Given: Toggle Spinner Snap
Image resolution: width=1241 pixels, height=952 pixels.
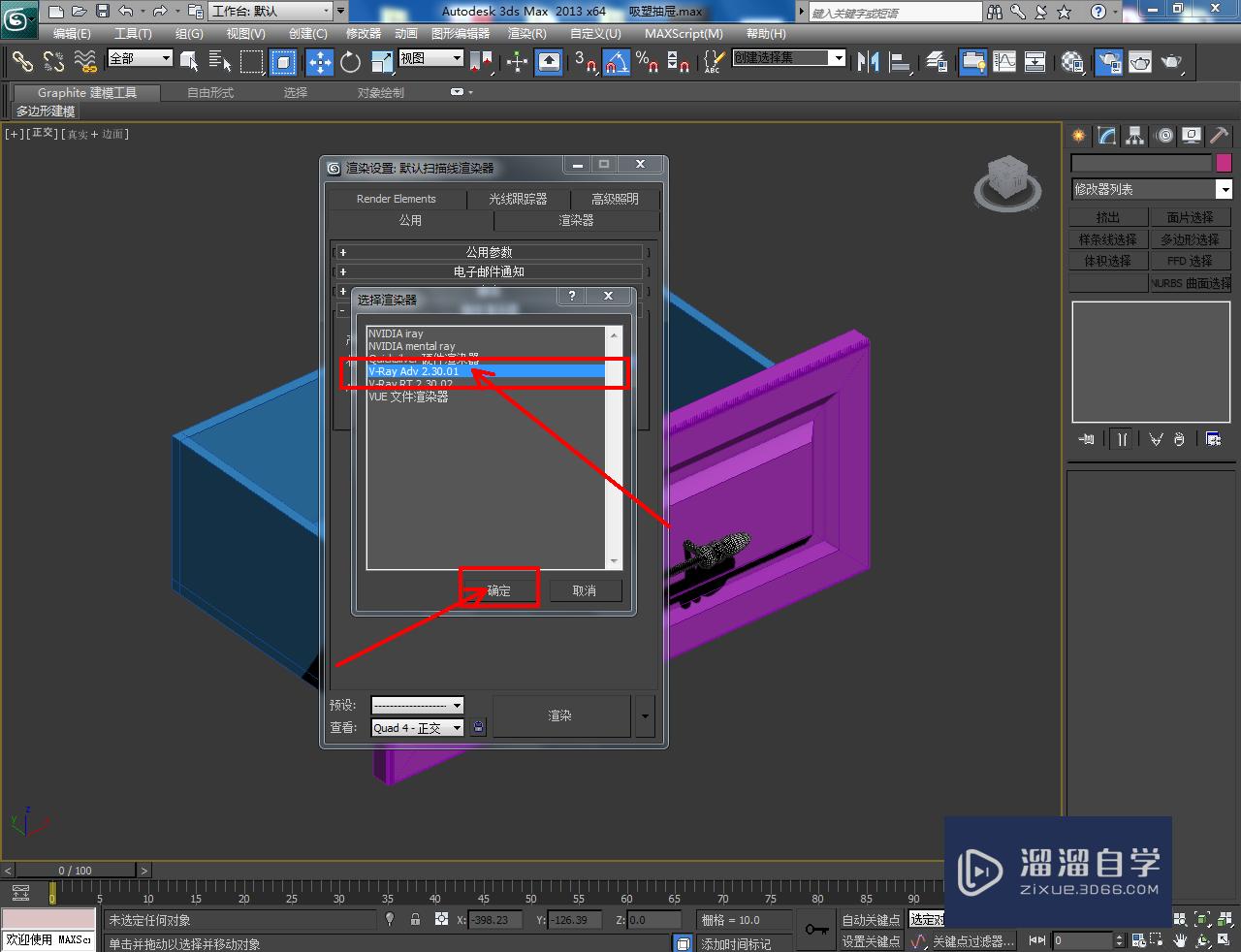Looking at the screenshot, I should pos(680,62).
